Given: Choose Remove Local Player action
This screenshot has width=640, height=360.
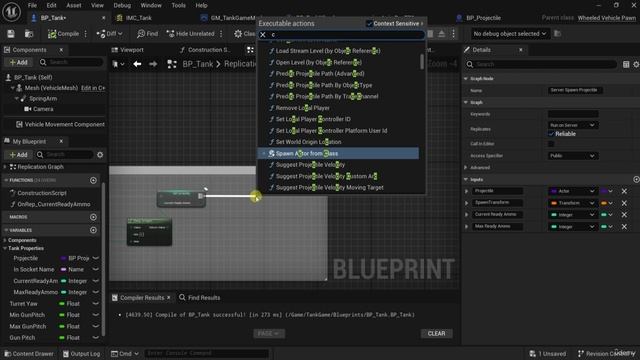Looking at the screenshot, I should coord(302,108).
